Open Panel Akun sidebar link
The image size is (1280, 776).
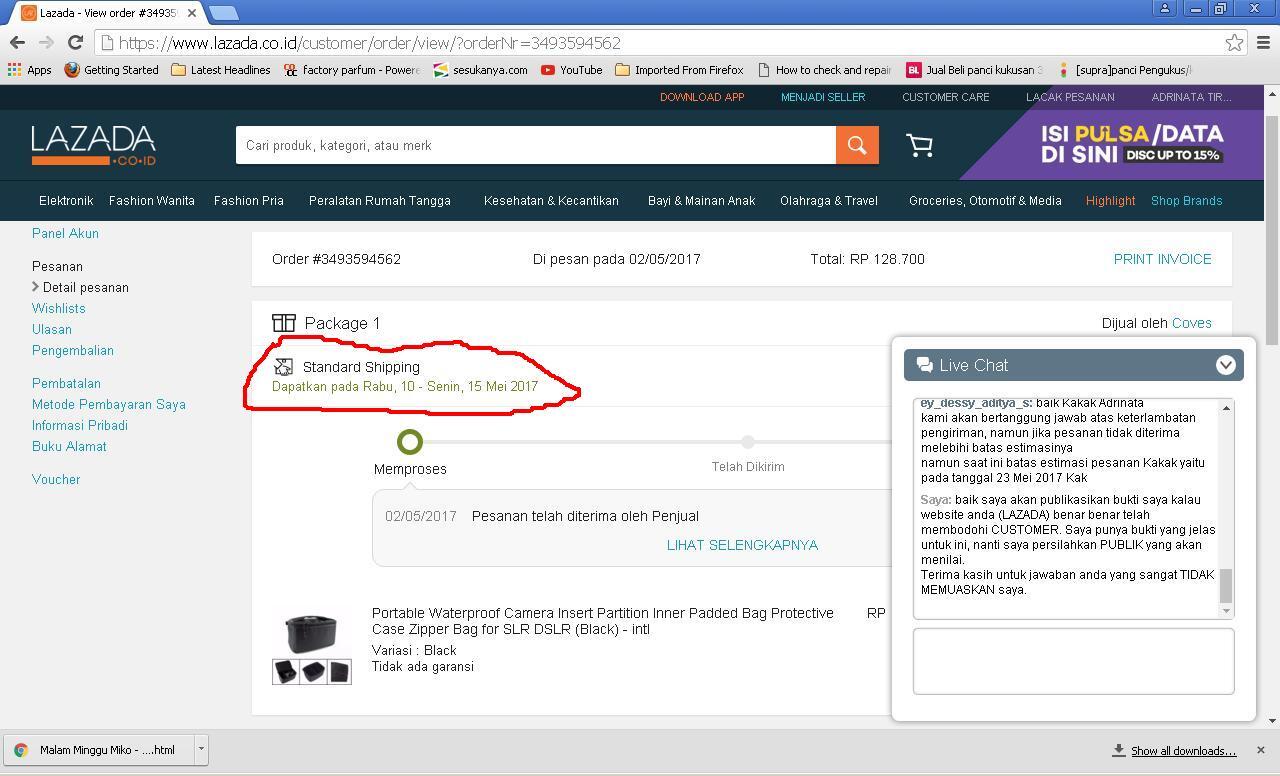coord(65,233)
